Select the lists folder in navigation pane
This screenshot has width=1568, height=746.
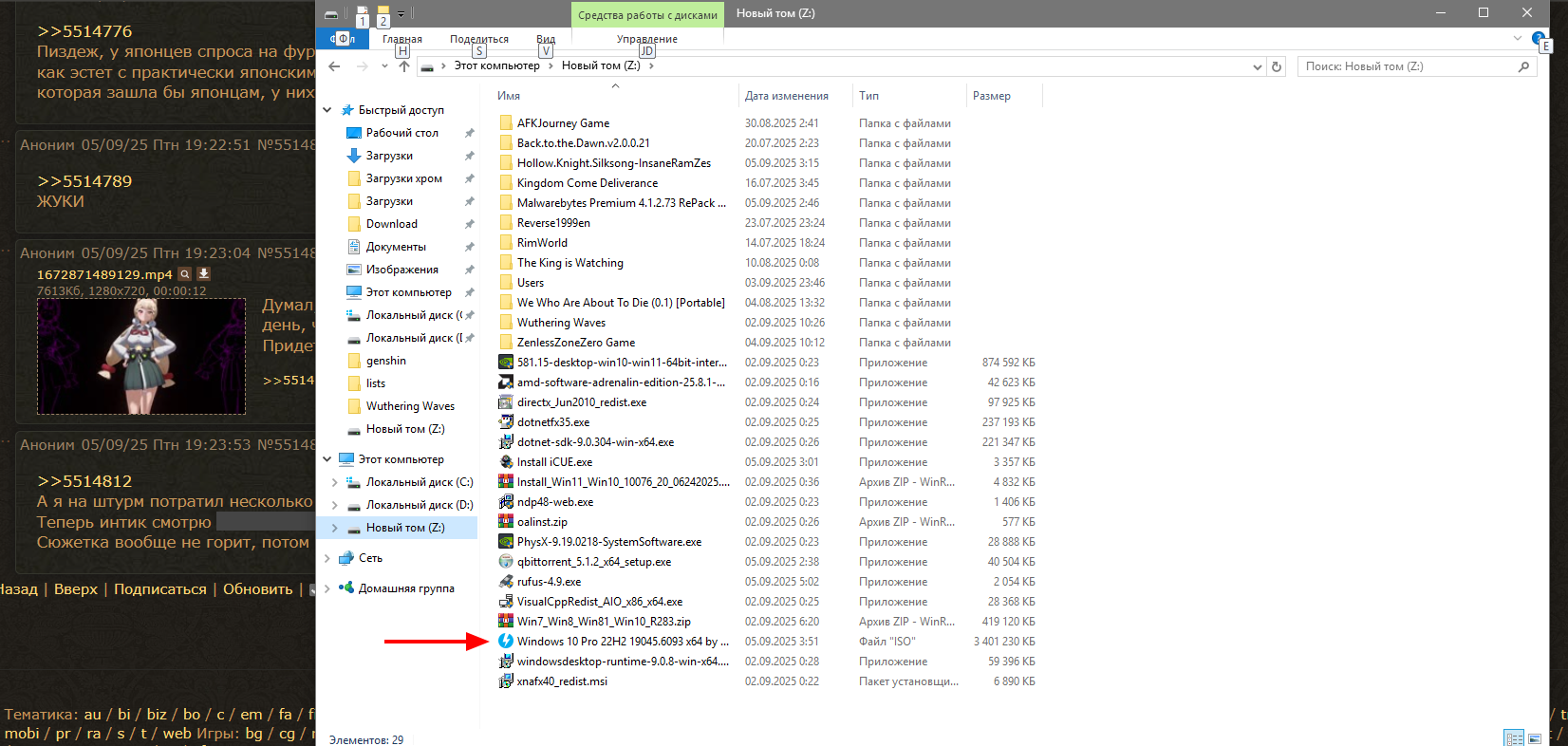(375, 383)
